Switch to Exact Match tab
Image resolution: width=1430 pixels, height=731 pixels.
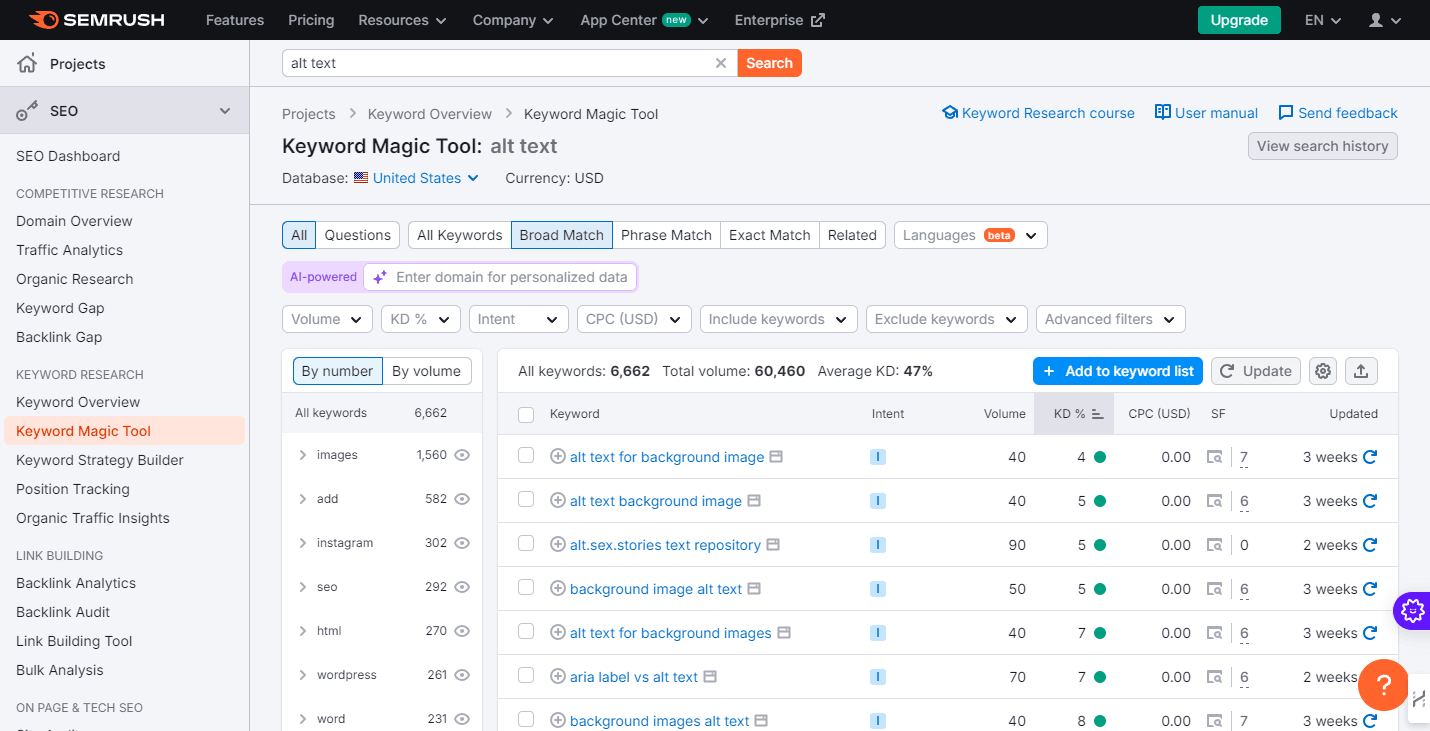[x=769, y=235]
